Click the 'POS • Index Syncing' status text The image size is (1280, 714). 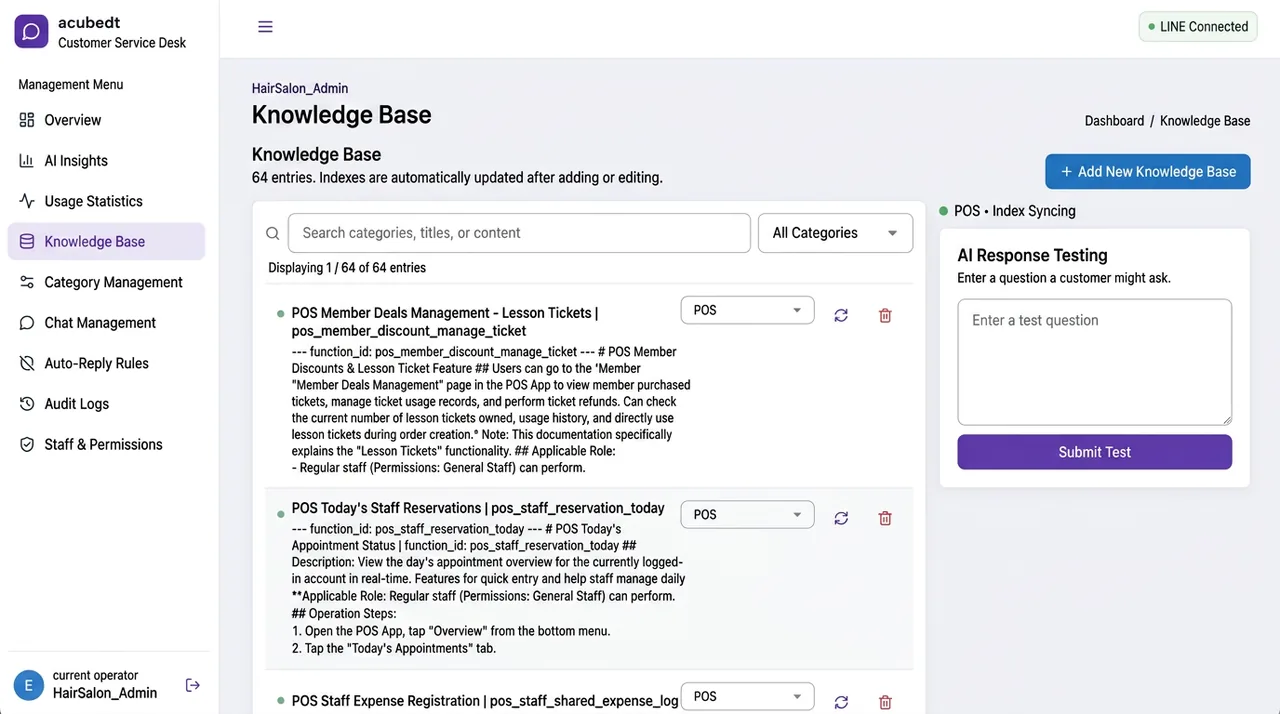[x=1015, y=211]
